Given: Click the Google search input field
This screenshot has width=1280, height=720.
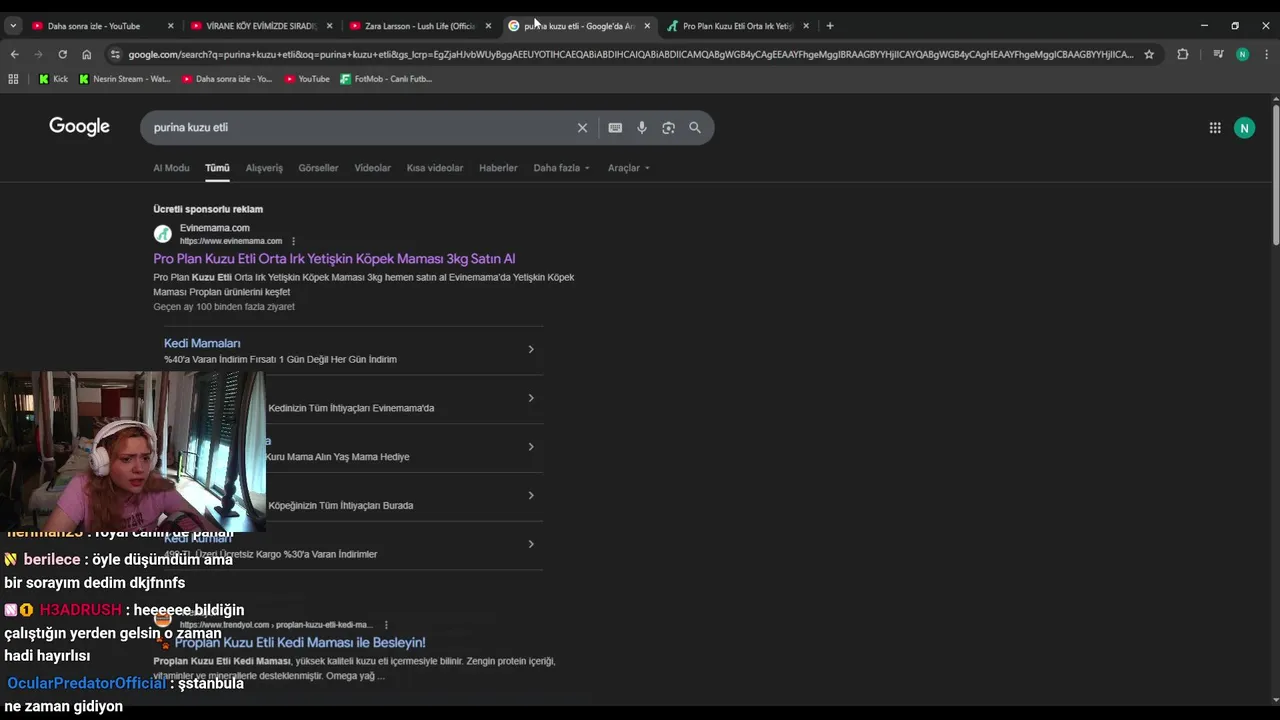Looking at the screenshot, I should [x=360, y=128].
